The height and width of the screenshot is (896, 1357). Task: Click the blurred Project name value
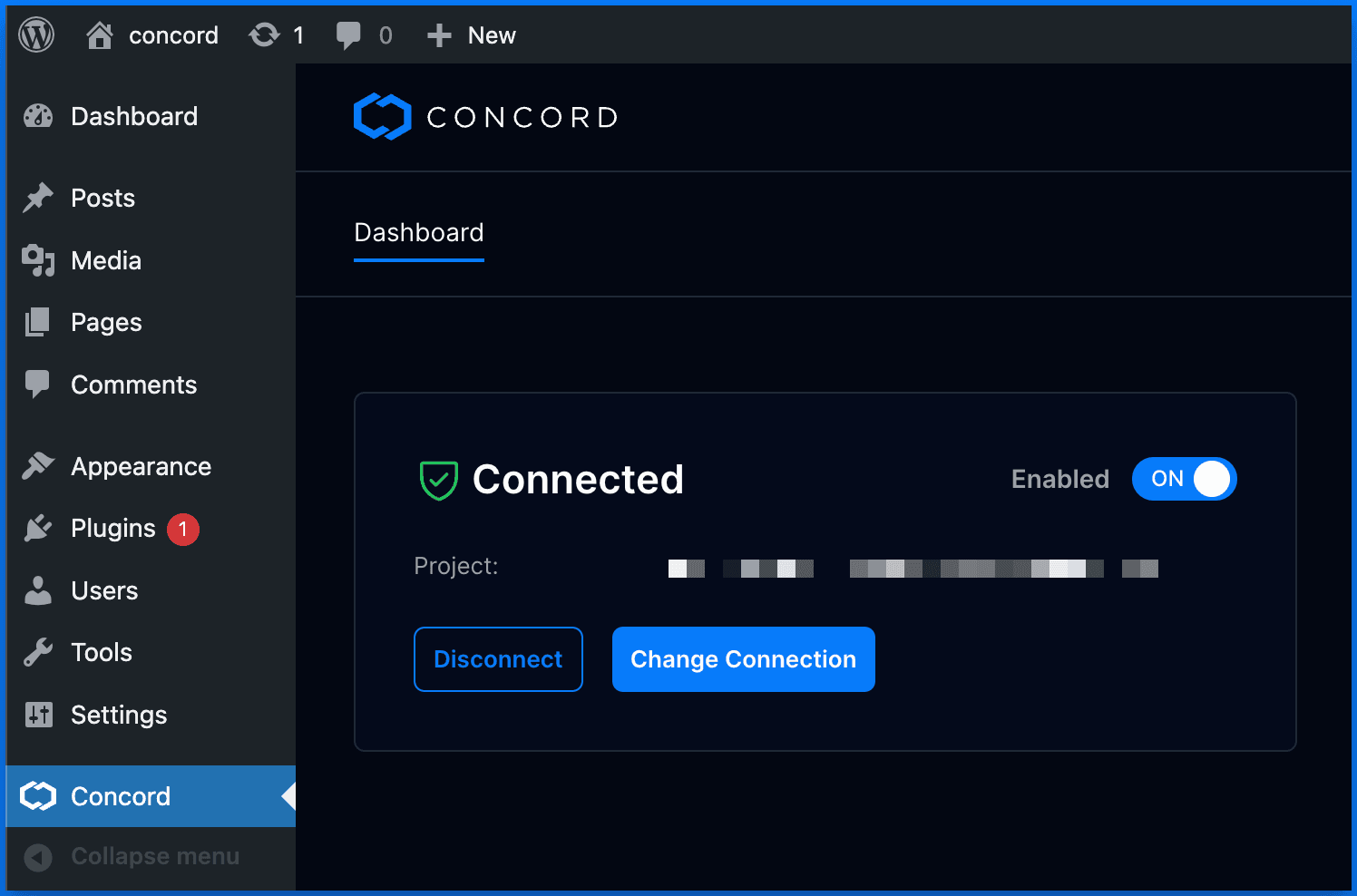913,569
